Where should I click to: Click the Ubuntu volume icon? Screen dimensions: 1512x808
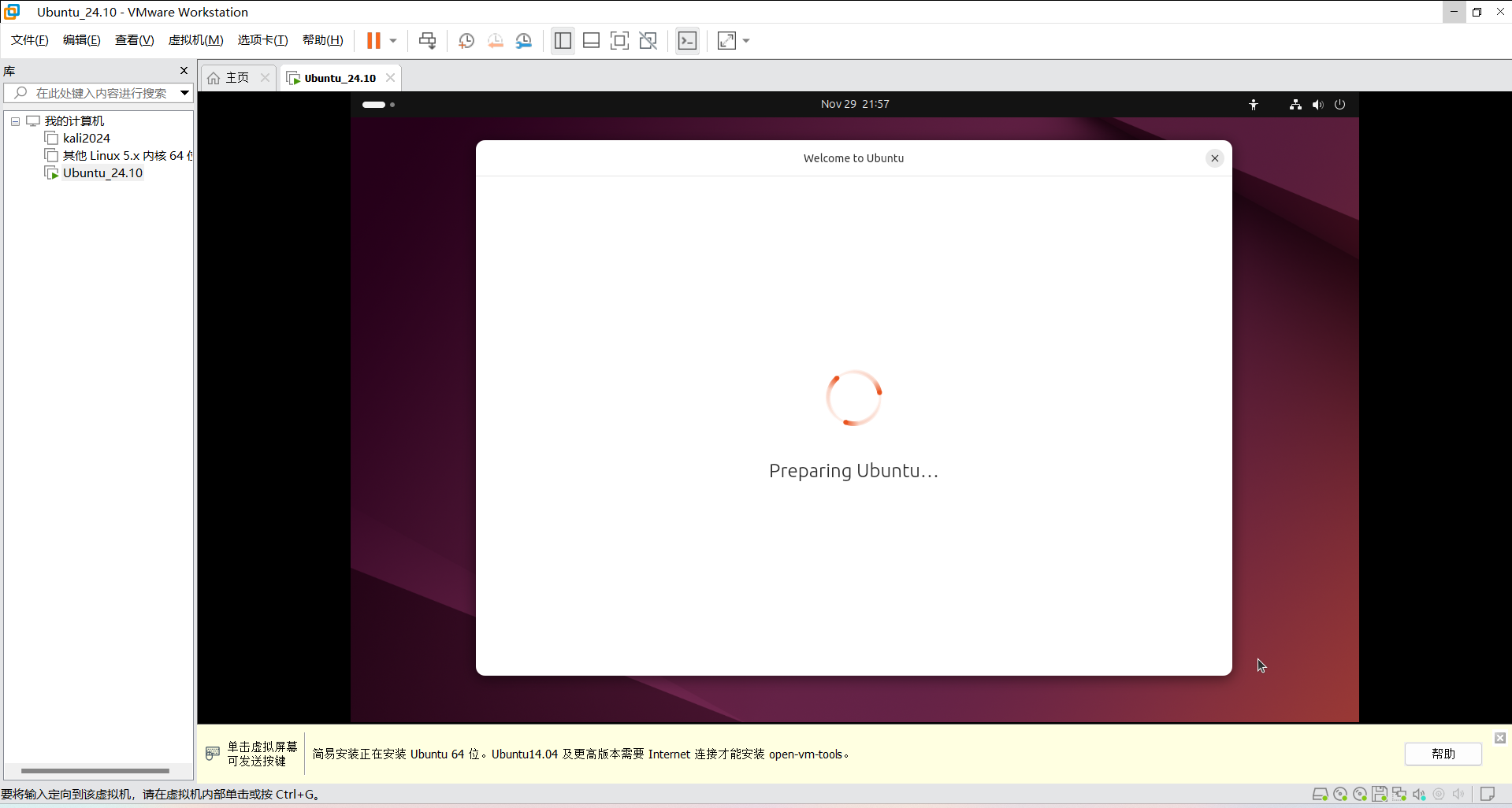(x=1317, y=104)
